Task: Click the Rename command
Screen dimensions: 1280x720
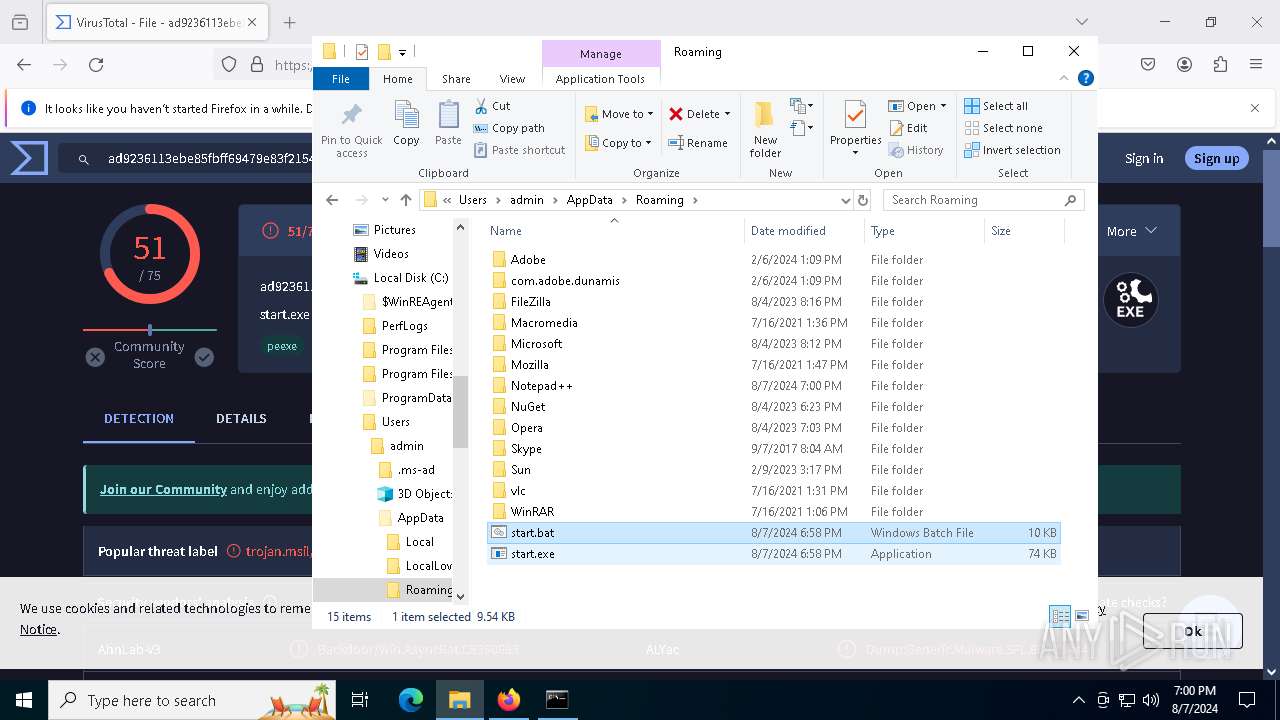Action: pyautogui.click(x=698, y=143)
